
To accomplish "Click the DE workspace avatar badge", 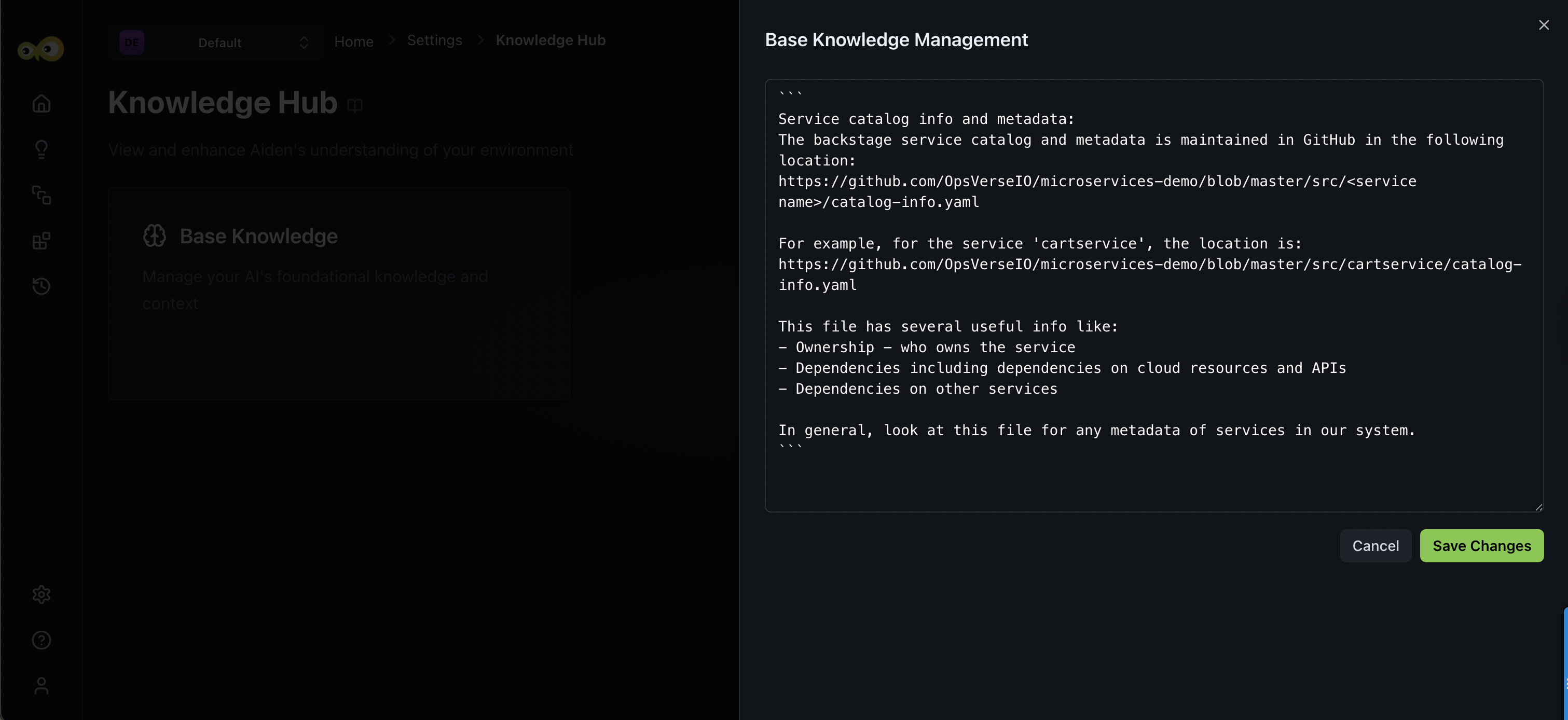I will (x=131, y=43).
